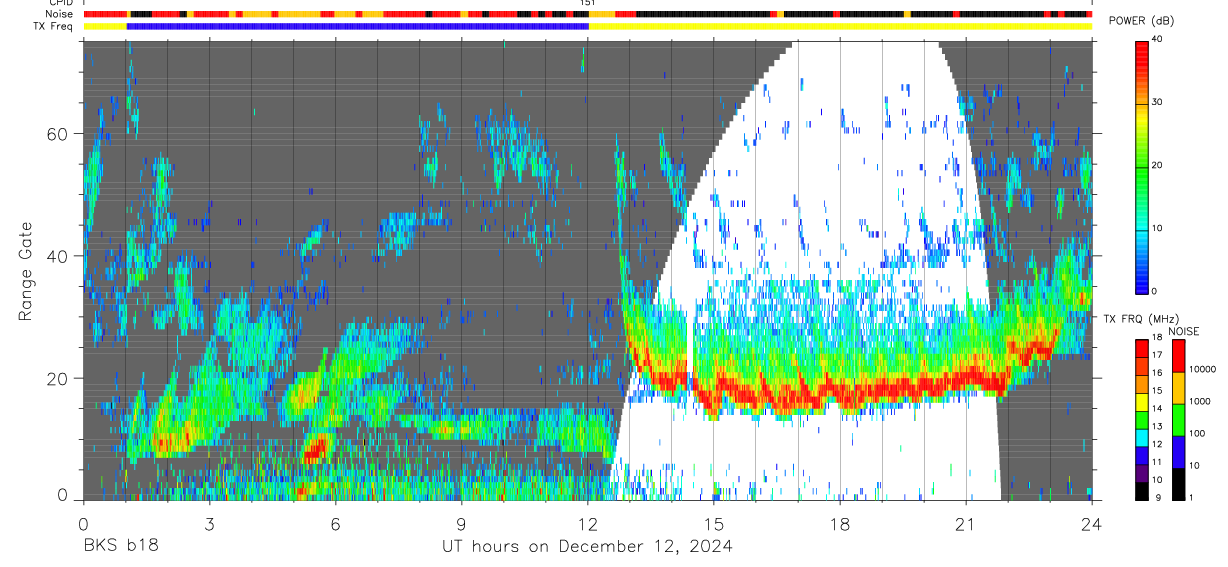Click the '14' TX FRQ legend value

click(x=1157, y=409)
